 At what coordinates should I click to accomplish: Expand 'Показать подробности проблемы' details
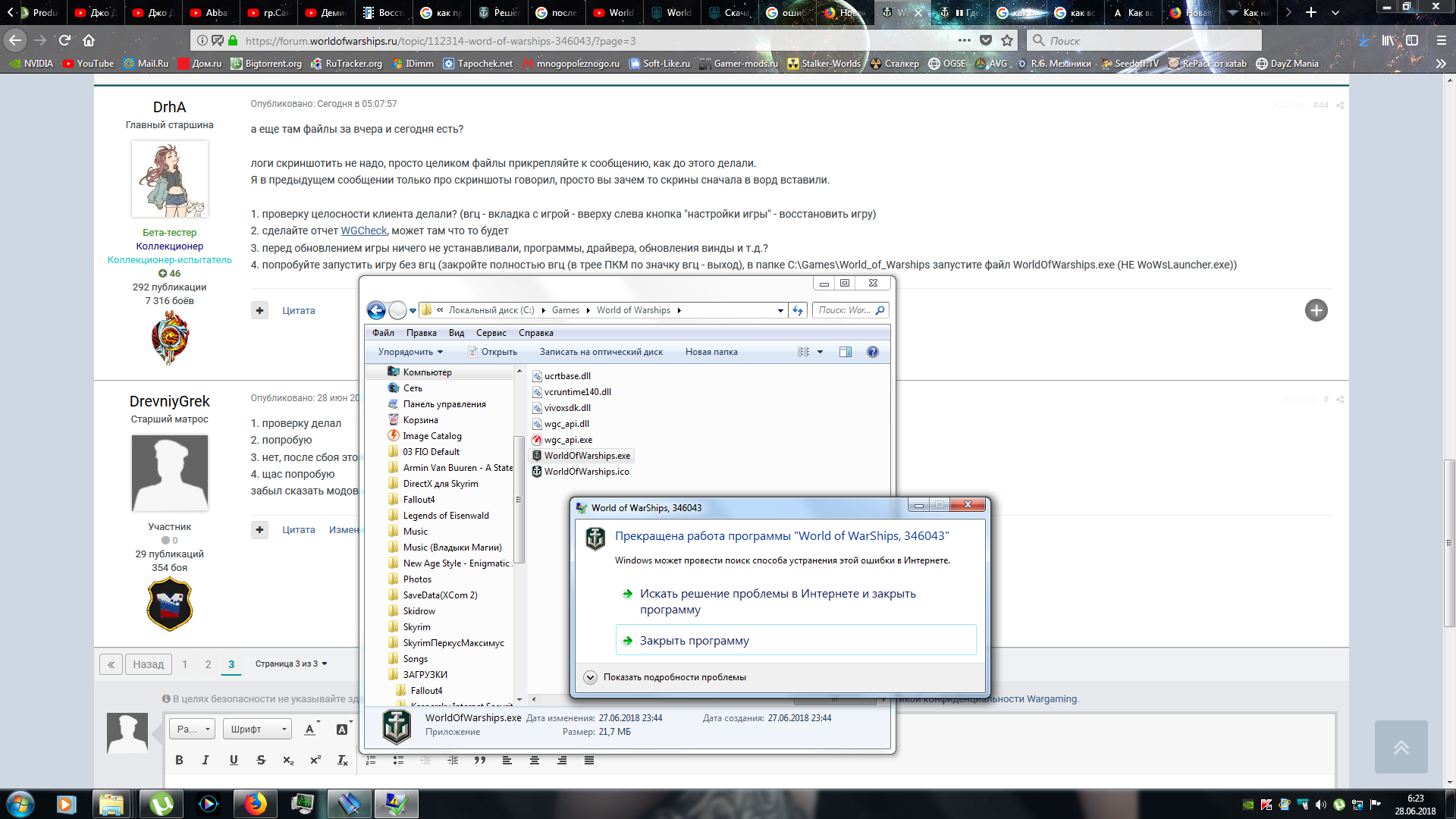pyautogui.click(x=591, y=677)
